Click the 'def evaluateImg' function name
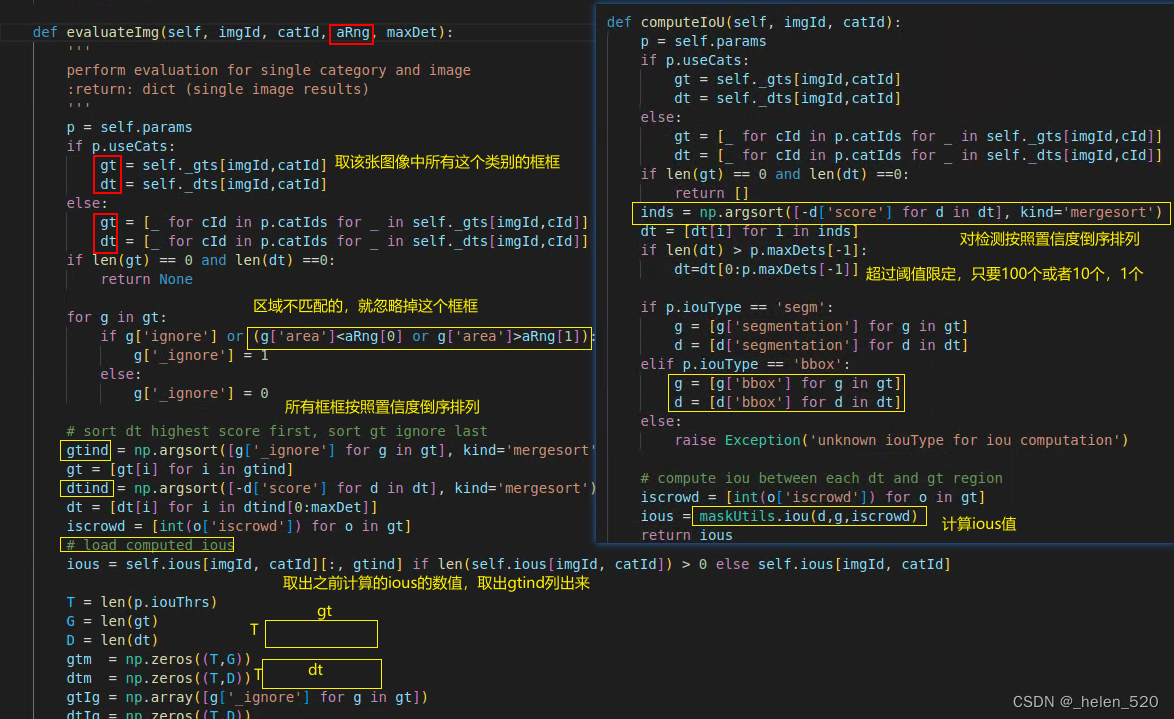This screenshot has height=719, width=1174. click(x=112, y=32)
